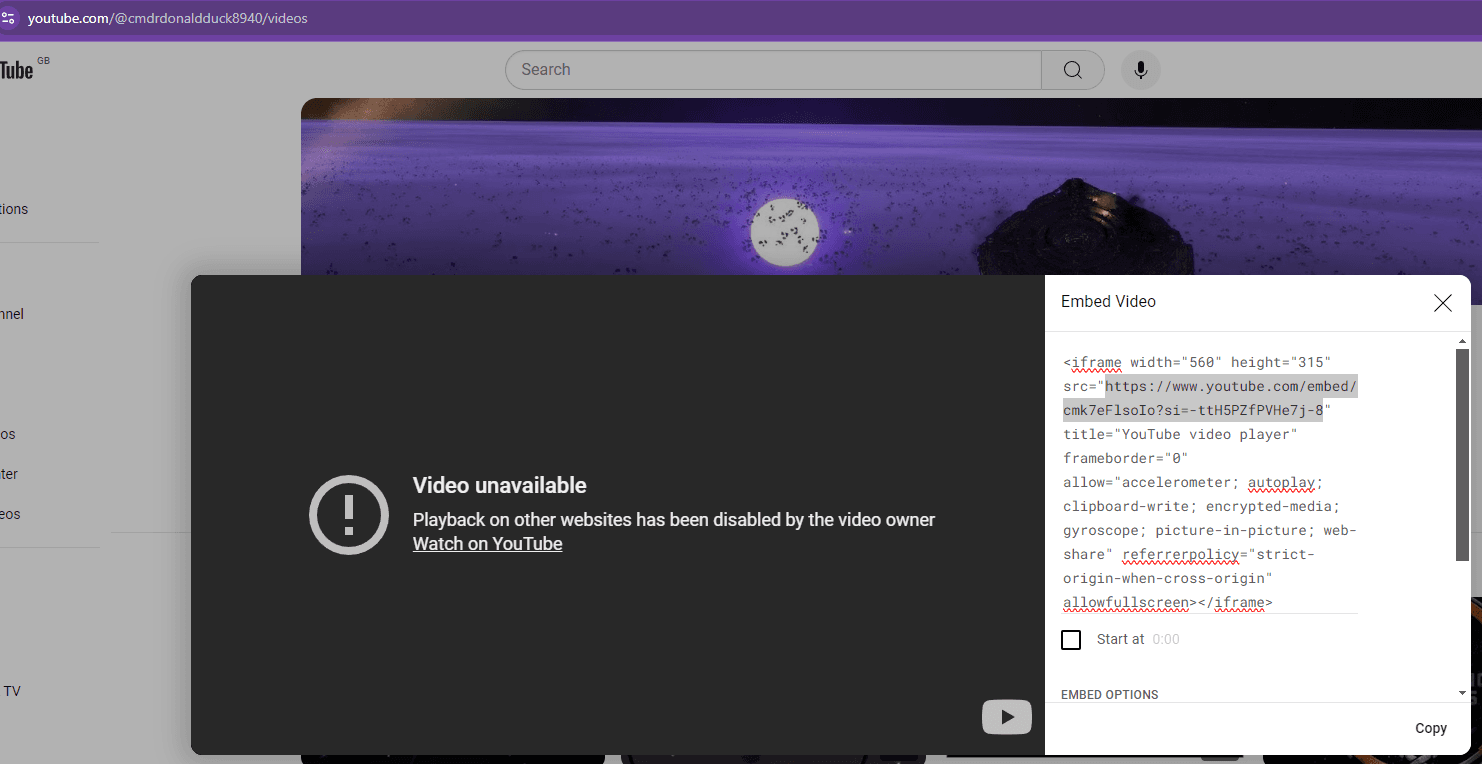Click the exclamation warning icon beside Video unavailable
Image resolution: width=1482 pixels, height=764 pixels.
coord(348,515)
